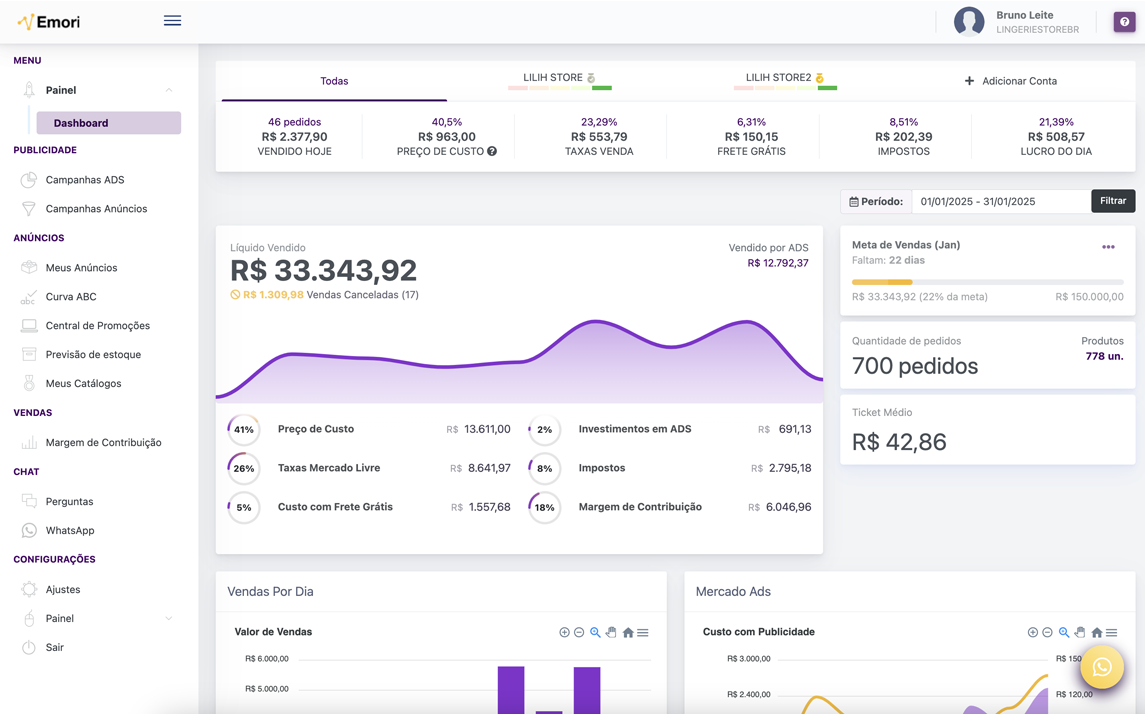Open the Meta de Vendas three-dot options
The height and width of the screenshot is (714, 1145).
(x=1108, y=247)
